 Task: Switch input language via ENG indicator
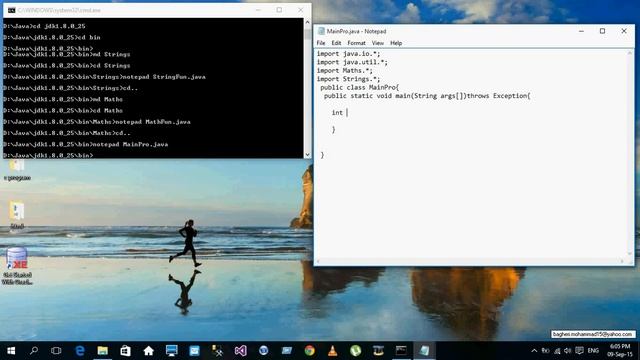pos(593,351)
